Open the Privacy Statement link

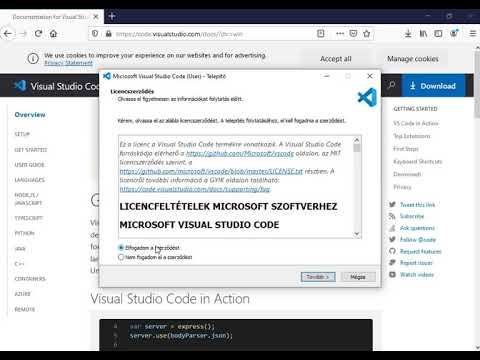point(68,63)
